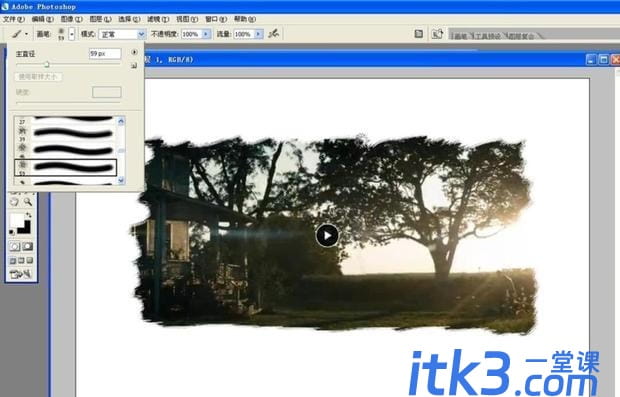Select the Hand tool in toolbox
Viewport: 620px width, 397px height.
tap(14, 202)
